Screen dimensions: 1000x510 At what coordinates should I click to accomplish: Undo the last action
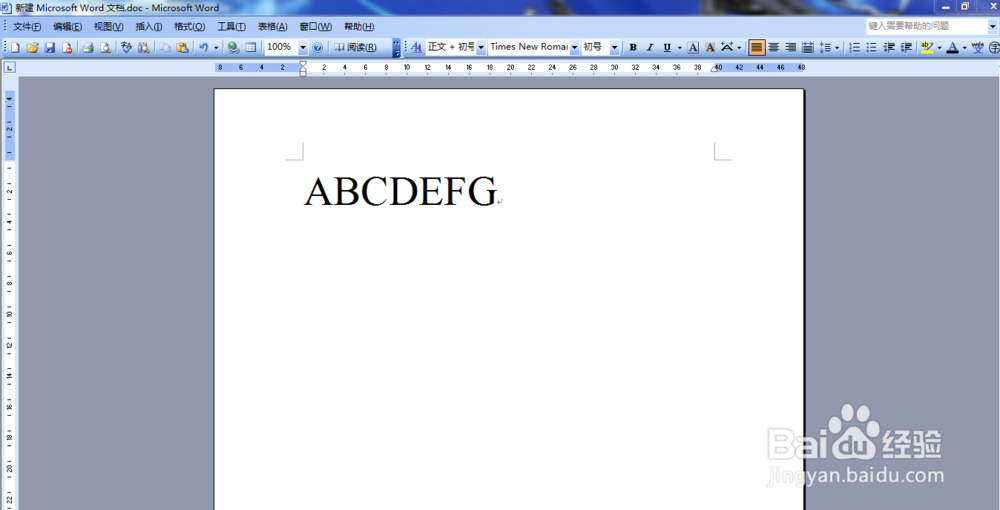click(203, 47)
